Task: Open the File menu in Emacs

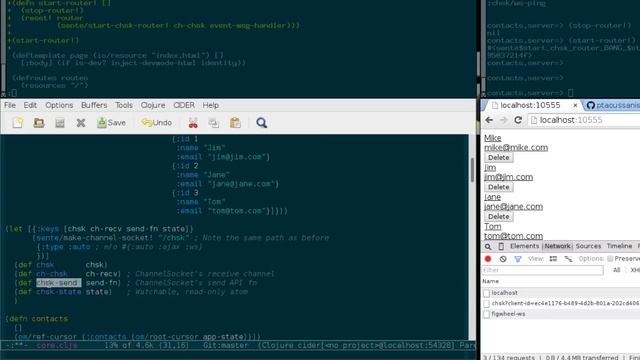Action: (x=10, y=105)
